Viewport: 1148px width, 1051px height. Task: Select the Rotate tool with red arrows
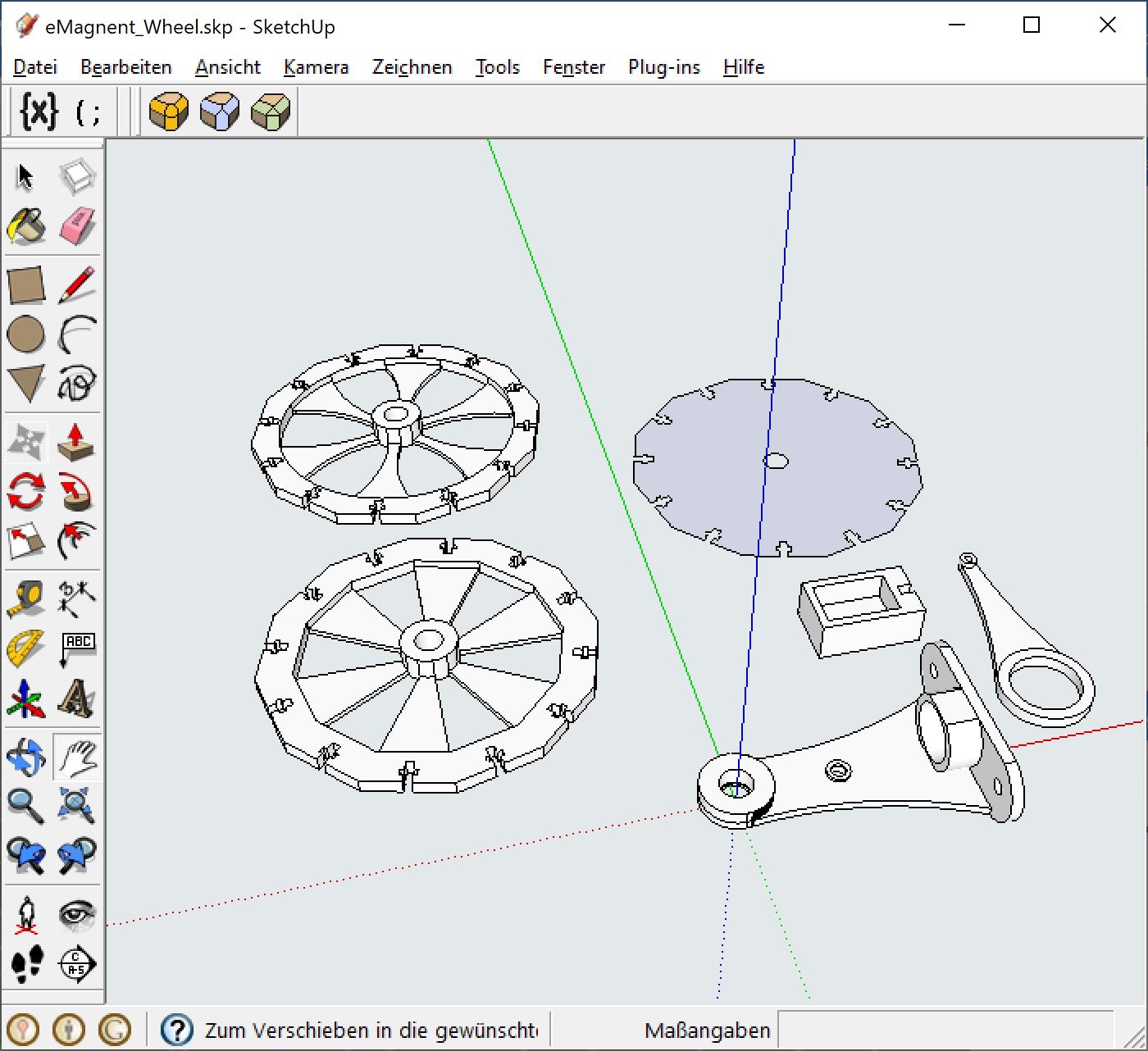click(25, 492)
